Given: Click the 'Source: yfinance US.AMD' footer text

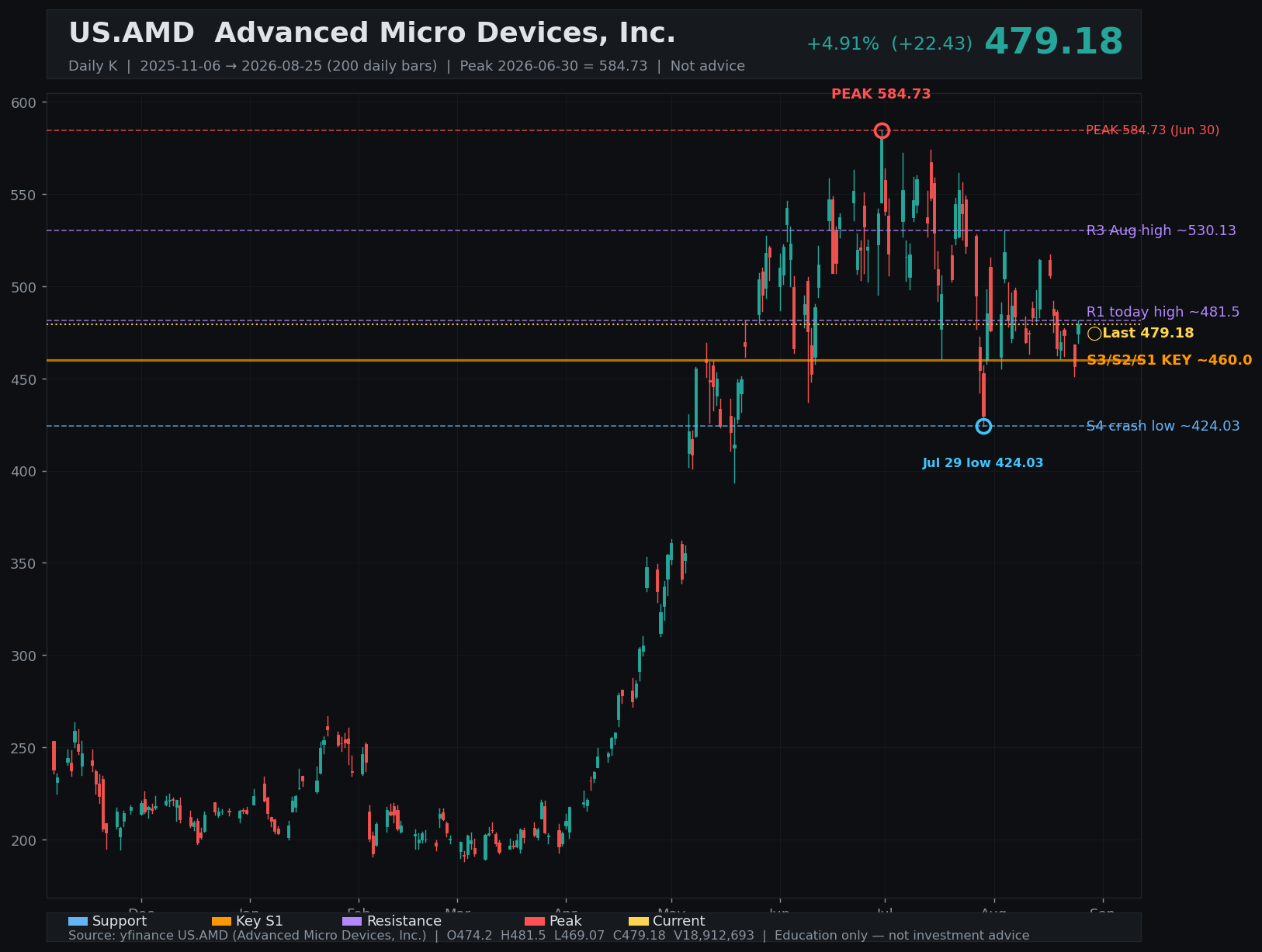Looking at the screenshot, I should coord(549,936).
